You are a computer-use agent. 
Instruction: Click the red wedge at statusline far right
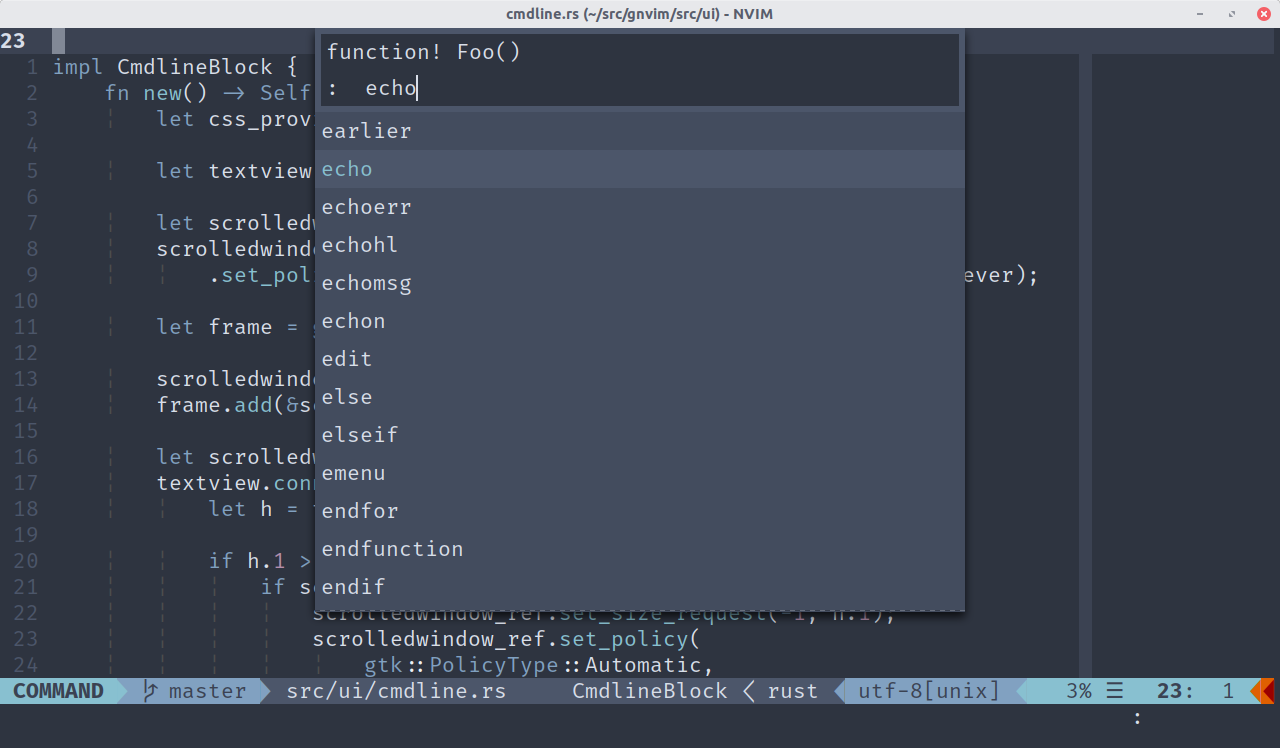coord(1266,690)
